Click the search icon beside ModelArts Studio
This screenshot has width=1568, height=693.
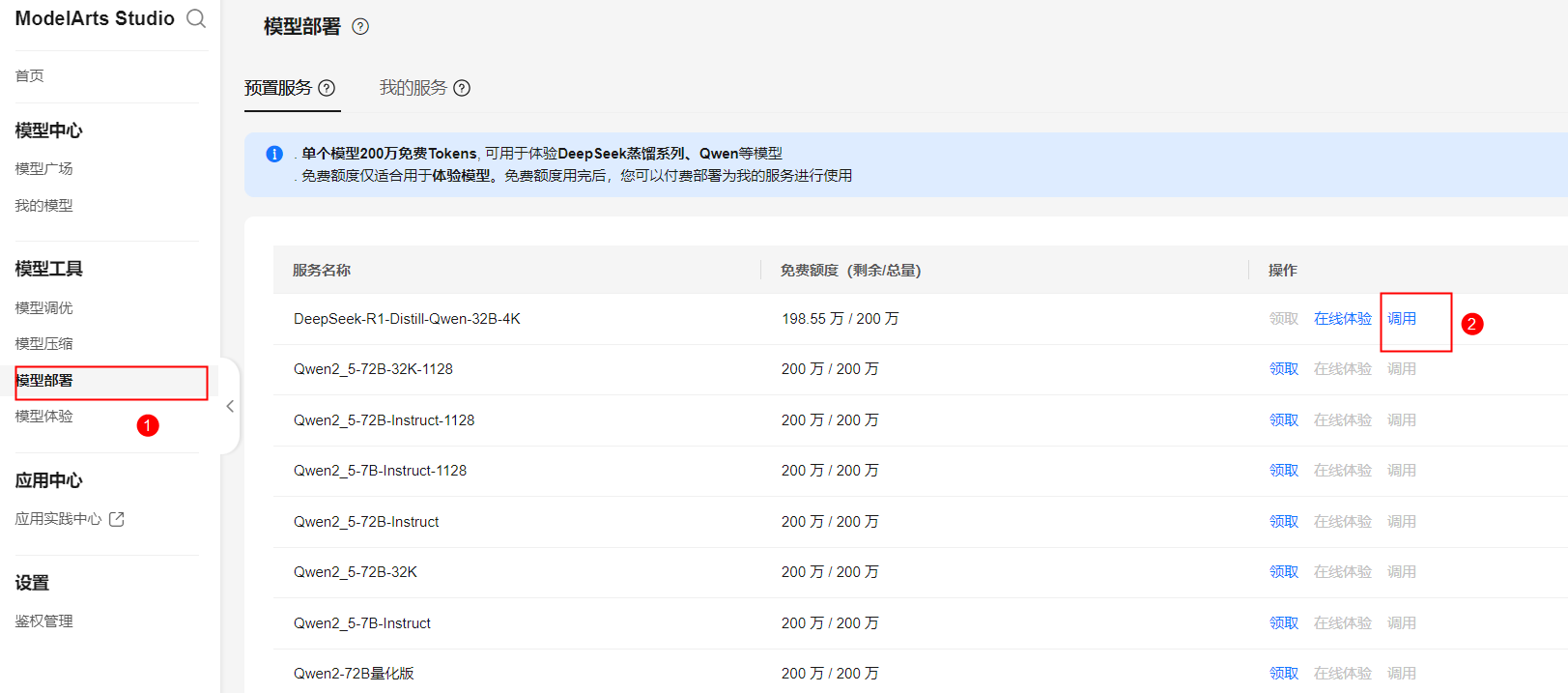pyautogui.click(x=196, y=18)
